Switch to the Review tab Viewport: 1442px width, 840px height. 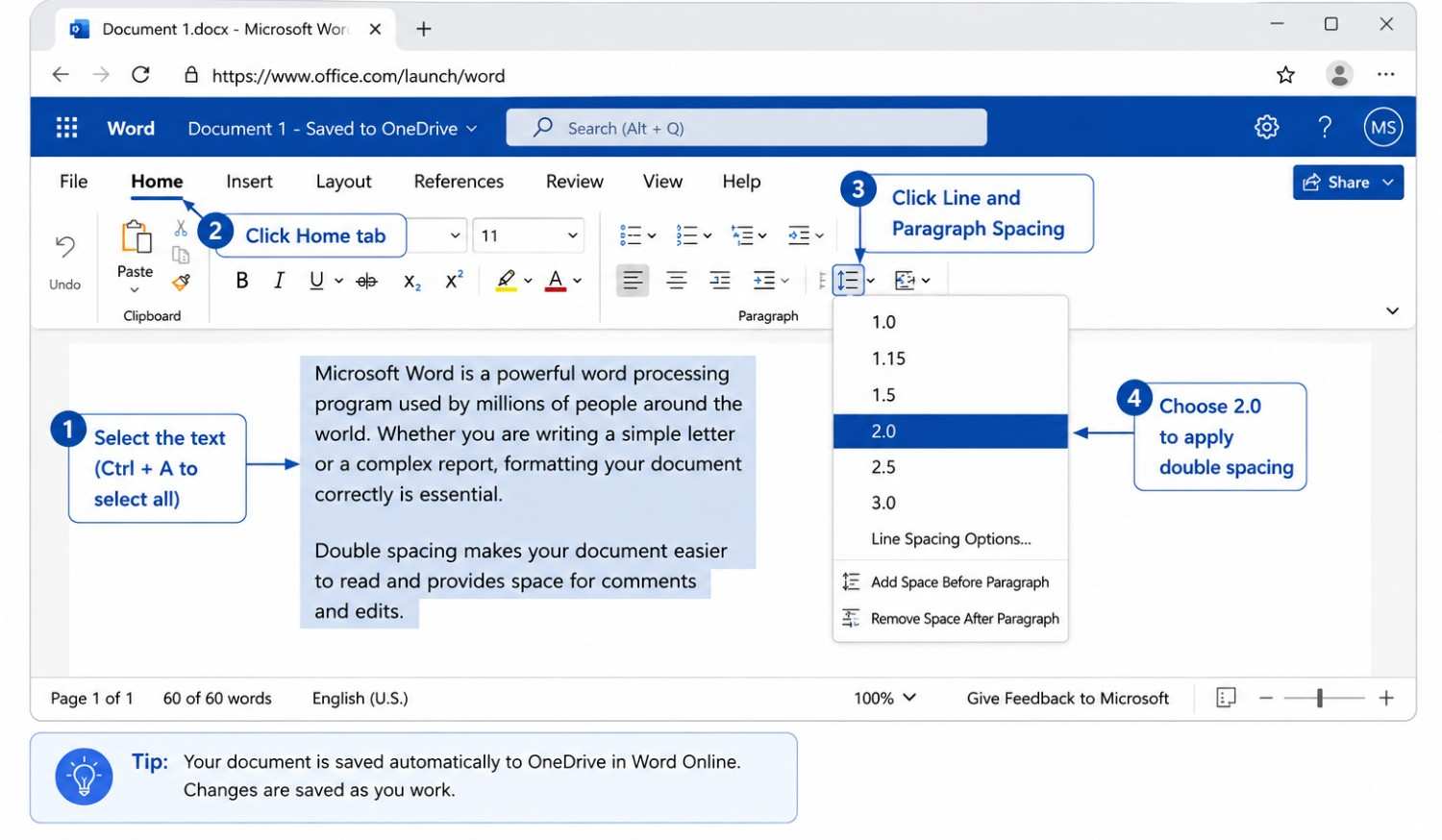click(x=575, y=182)
